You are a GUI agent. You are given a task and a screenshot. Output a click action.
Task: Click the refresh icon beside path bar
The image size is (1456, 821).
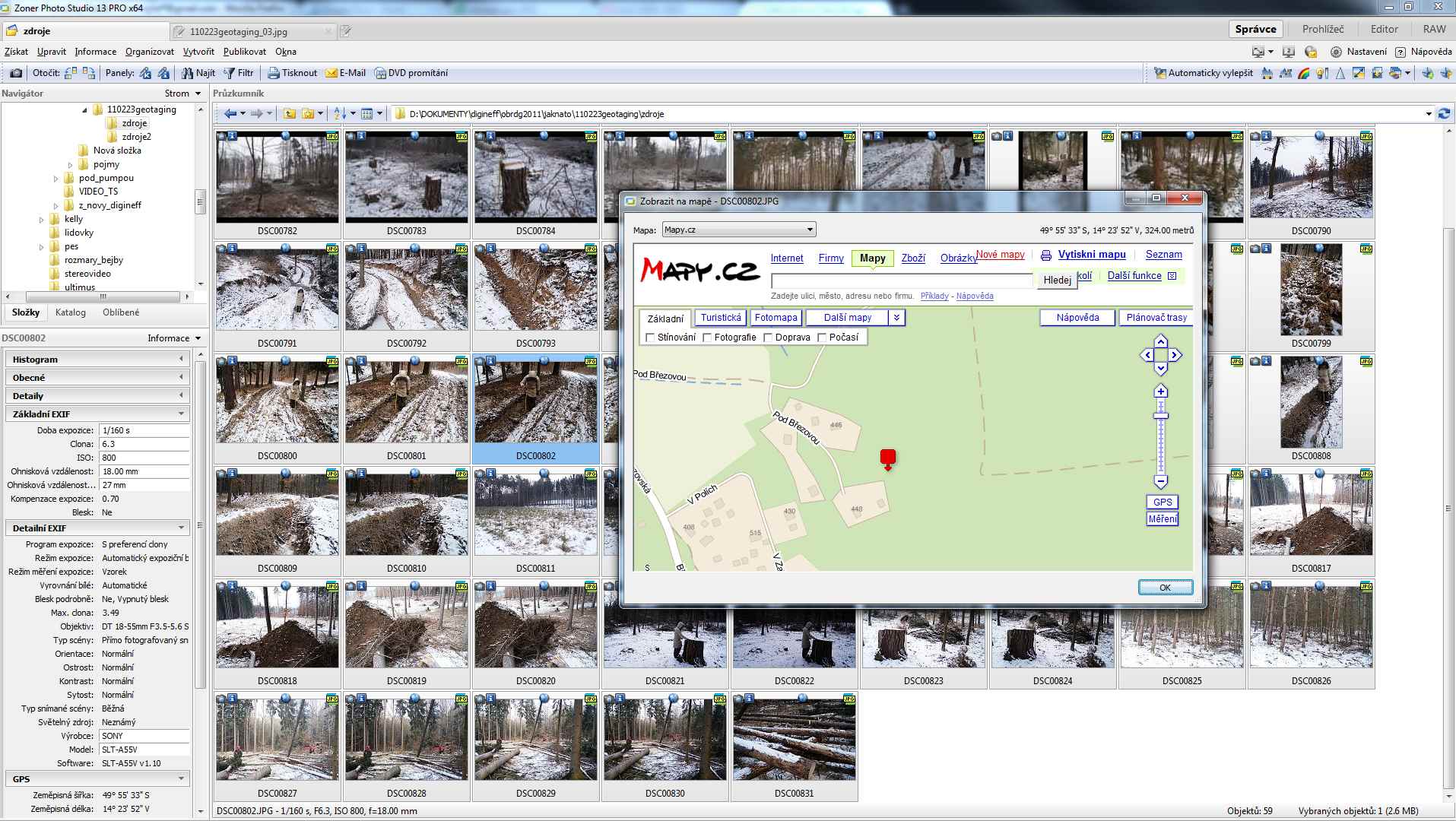1444,114
